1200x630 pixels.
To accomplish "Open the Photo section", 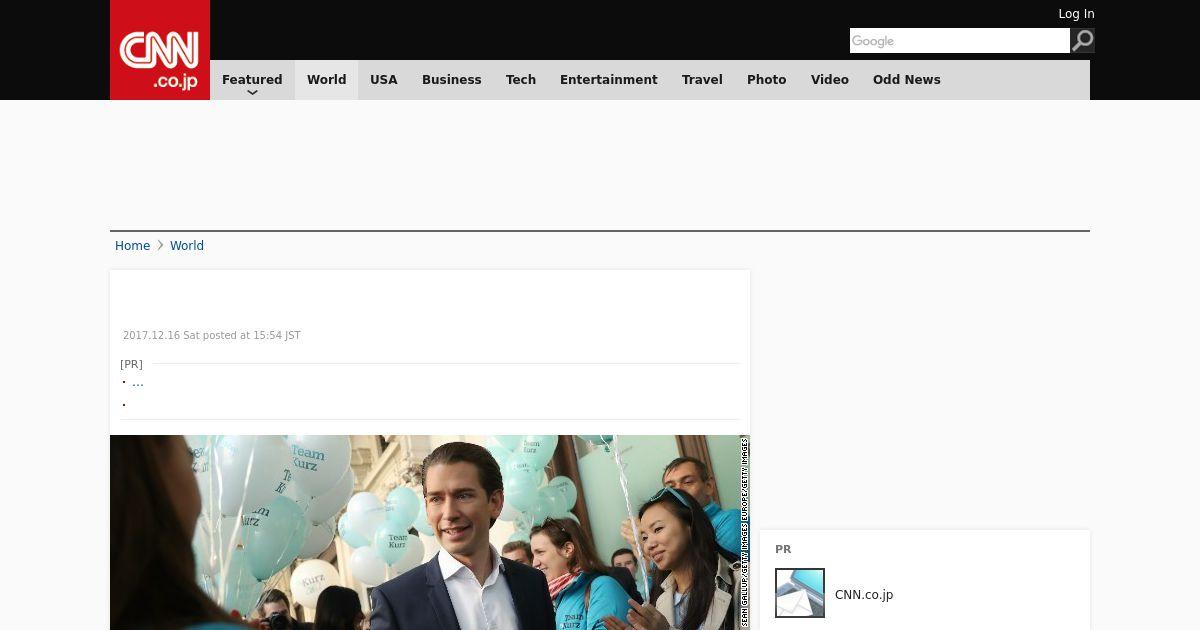I will pyautogui.click(x=767, y=80).
